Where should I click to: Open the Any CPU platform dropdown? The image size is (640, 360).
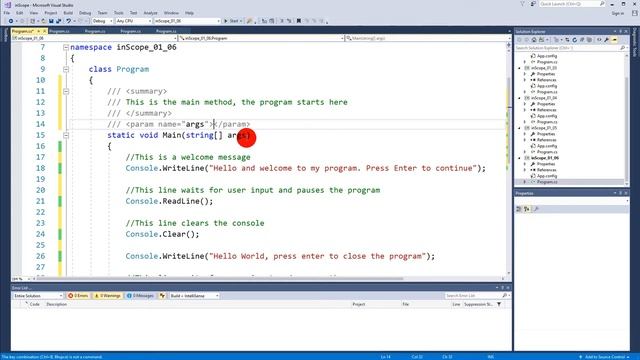(133, 21)
